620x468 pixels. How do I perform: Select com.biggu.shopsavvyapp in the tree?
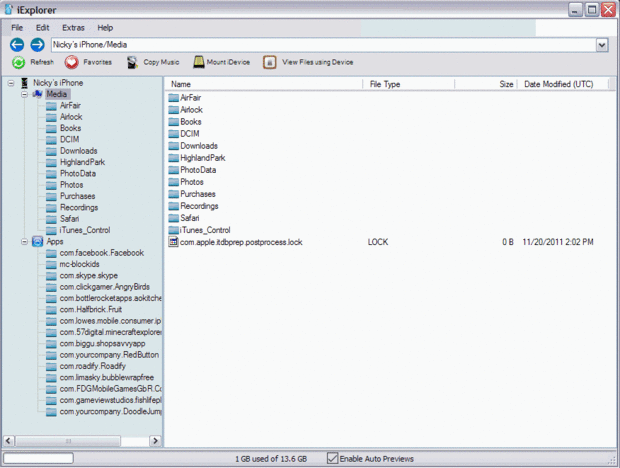(x=102, y=344)
